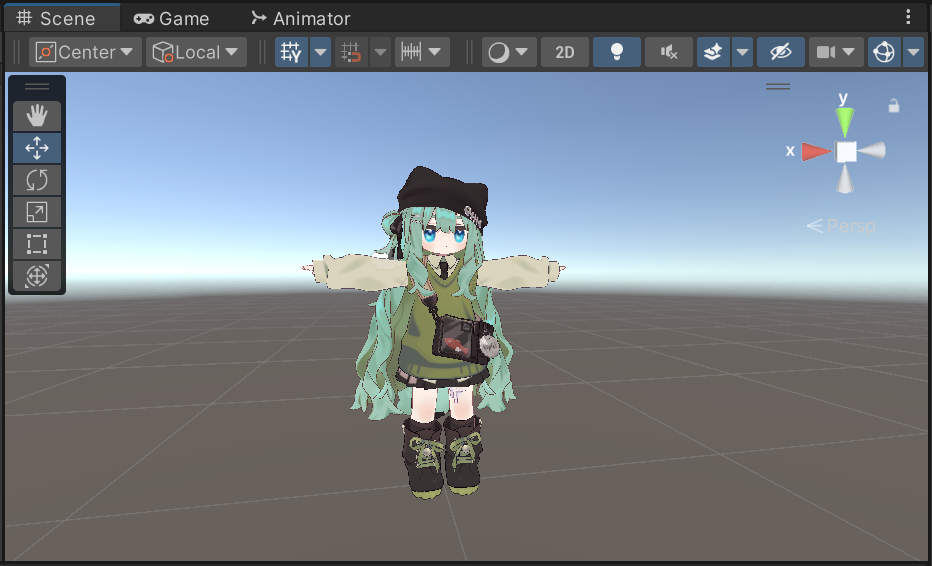Open the scene camera settings dropdown
Viewport: 932px width, 566px height.
point(836,52)
